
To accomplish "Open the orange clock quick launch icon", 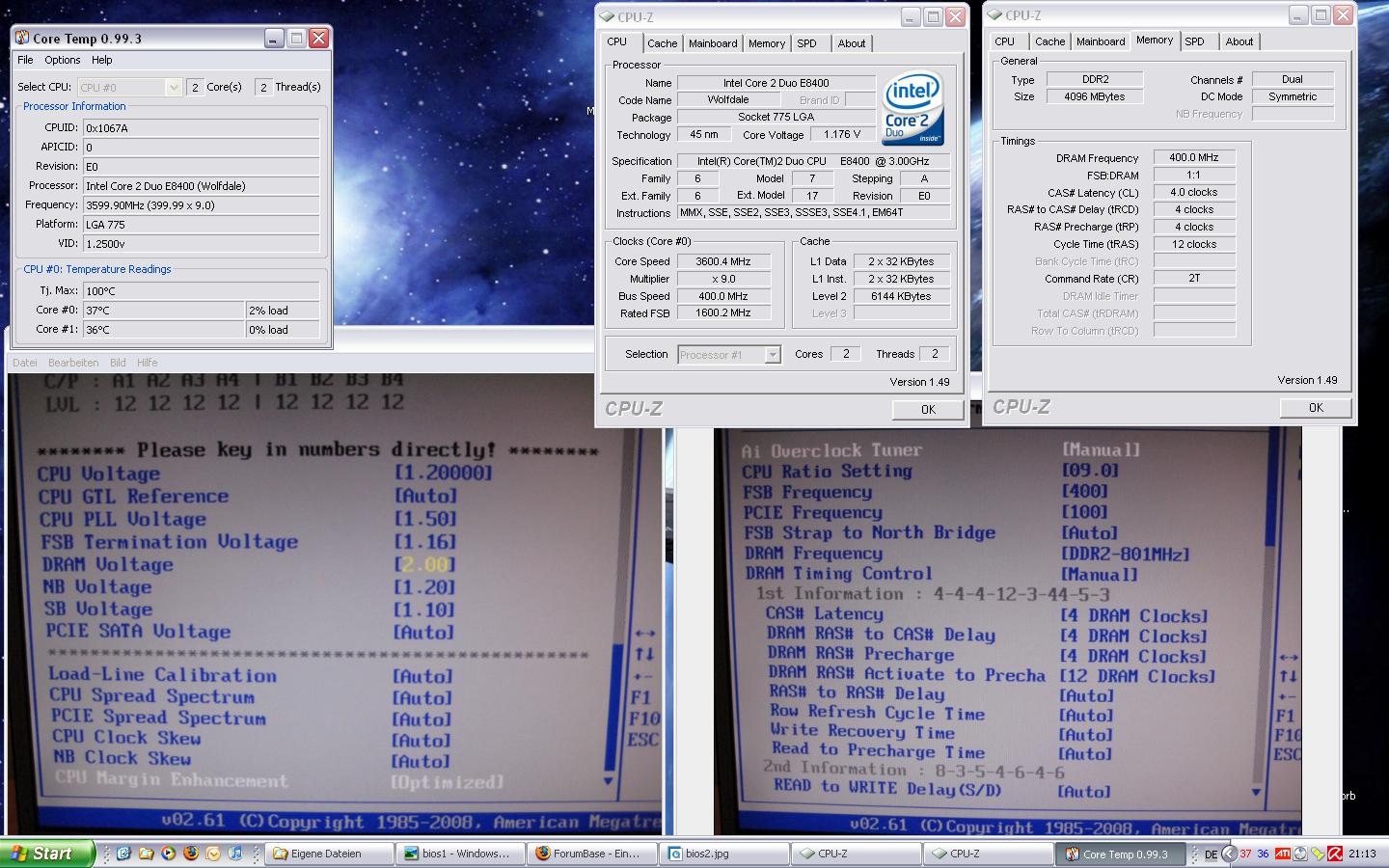I will (x=213, y=854).
